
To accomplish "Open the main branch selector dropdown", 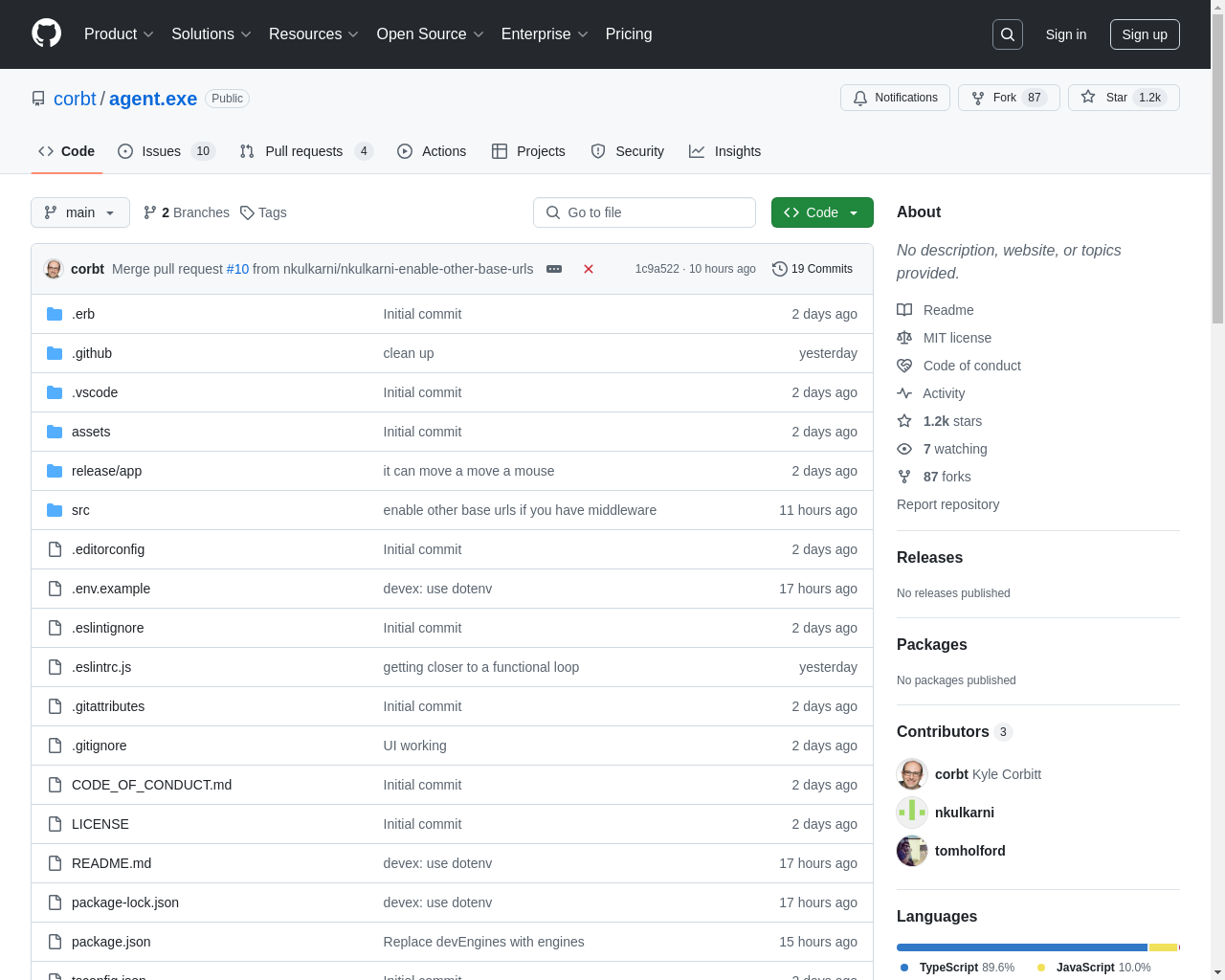I will pyautogui.click(x=80, y=212).
